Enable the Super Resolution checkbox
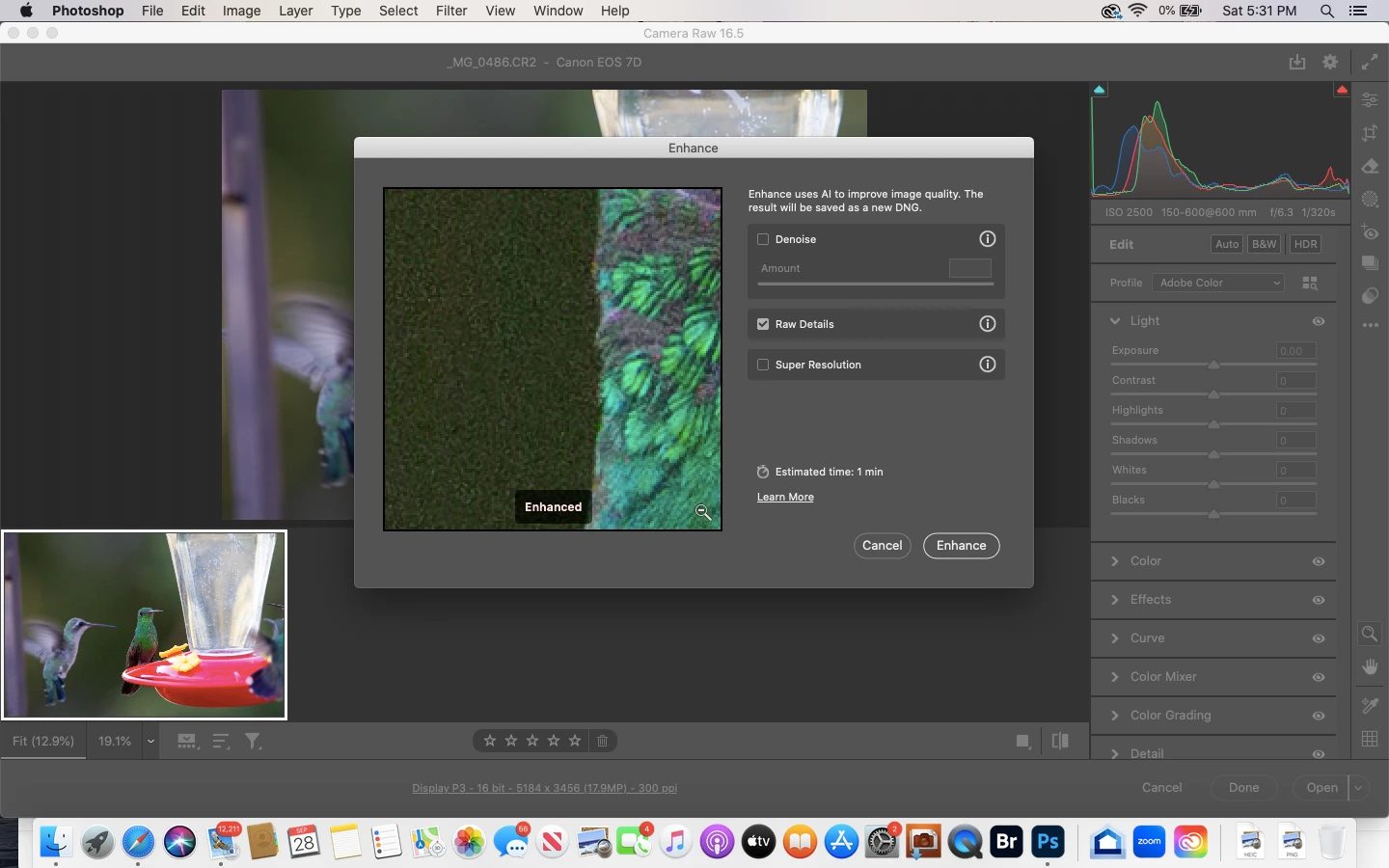This screenshot has height=868, width=1389. 763,365
